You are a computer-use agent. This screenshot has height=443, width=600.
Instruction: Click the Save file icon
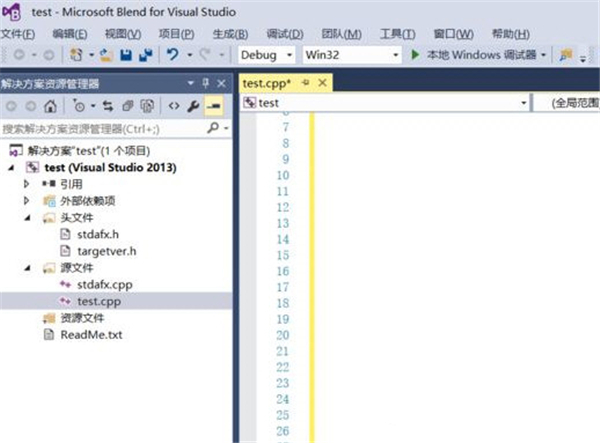click(128, 54)
